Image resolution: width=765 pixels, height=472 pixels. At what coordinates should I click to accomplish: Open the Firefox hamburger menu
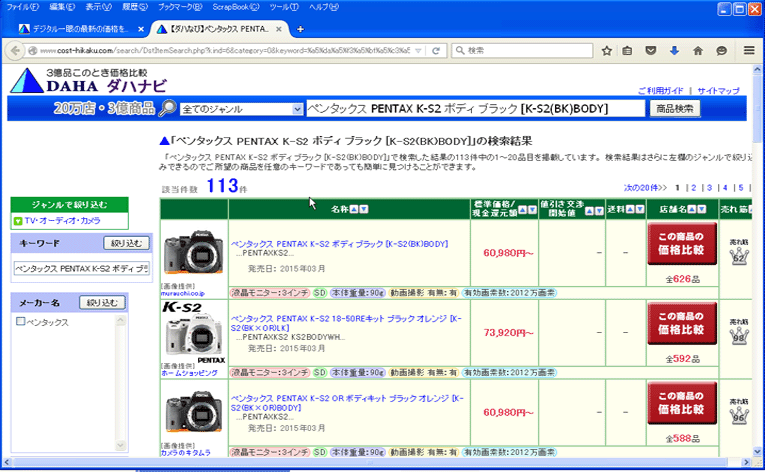tap(749, 51)
